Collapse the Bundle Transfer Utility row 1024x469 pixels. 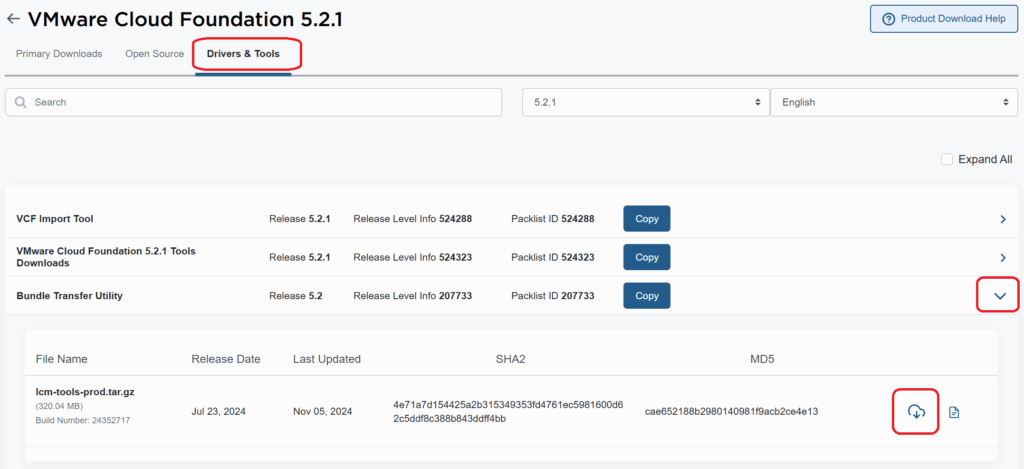(x=999, y=296)
